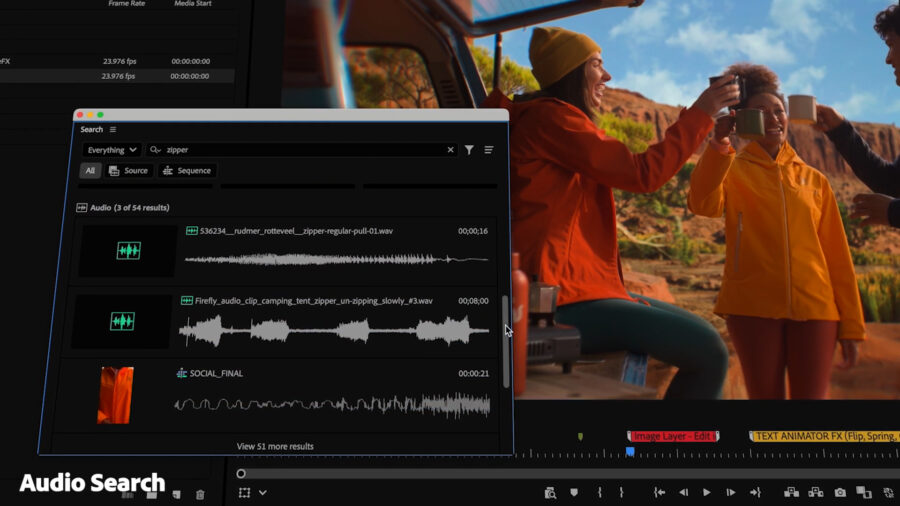Click the Add Marker icon in transport bar
900x506 pixels.
point(574,492)
